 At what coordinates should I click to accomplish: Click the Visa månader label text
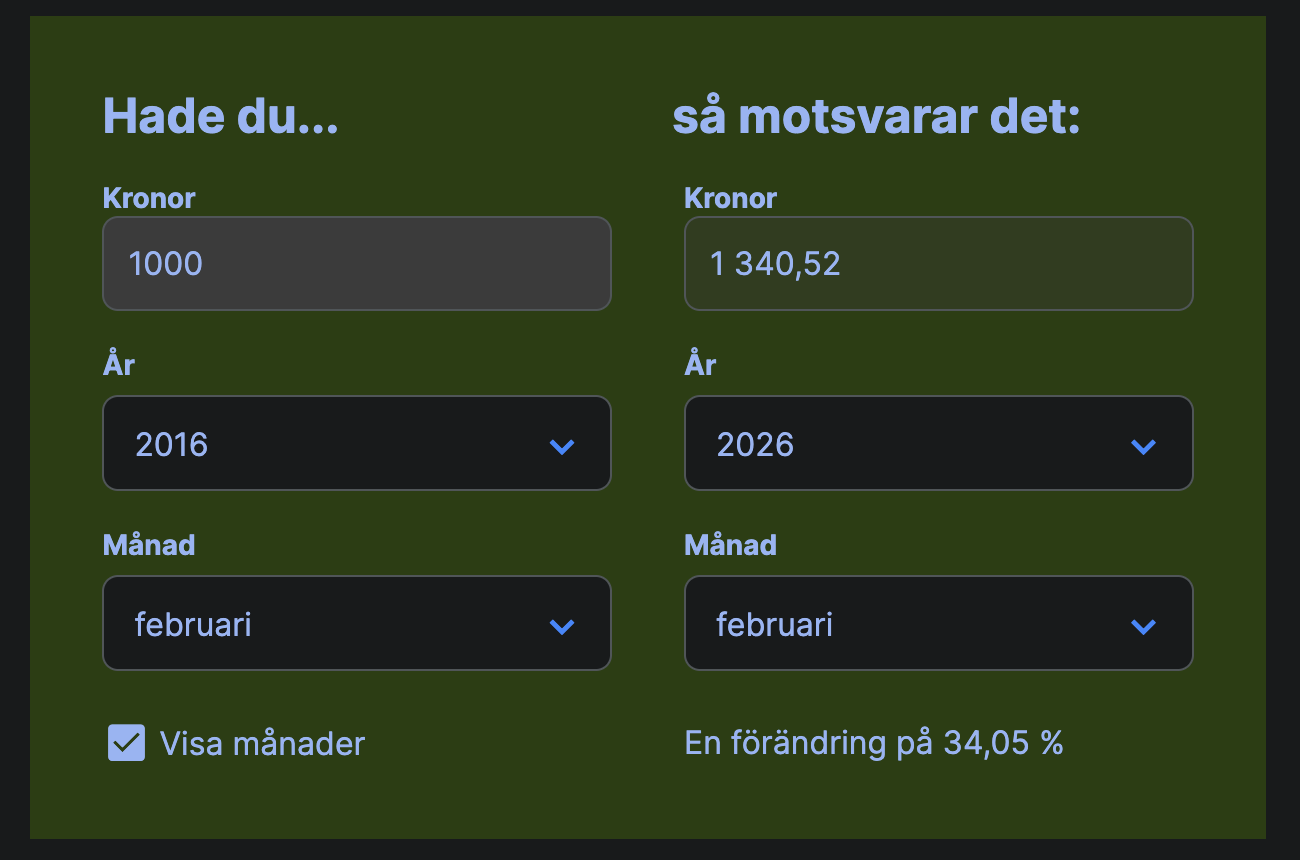262,744
